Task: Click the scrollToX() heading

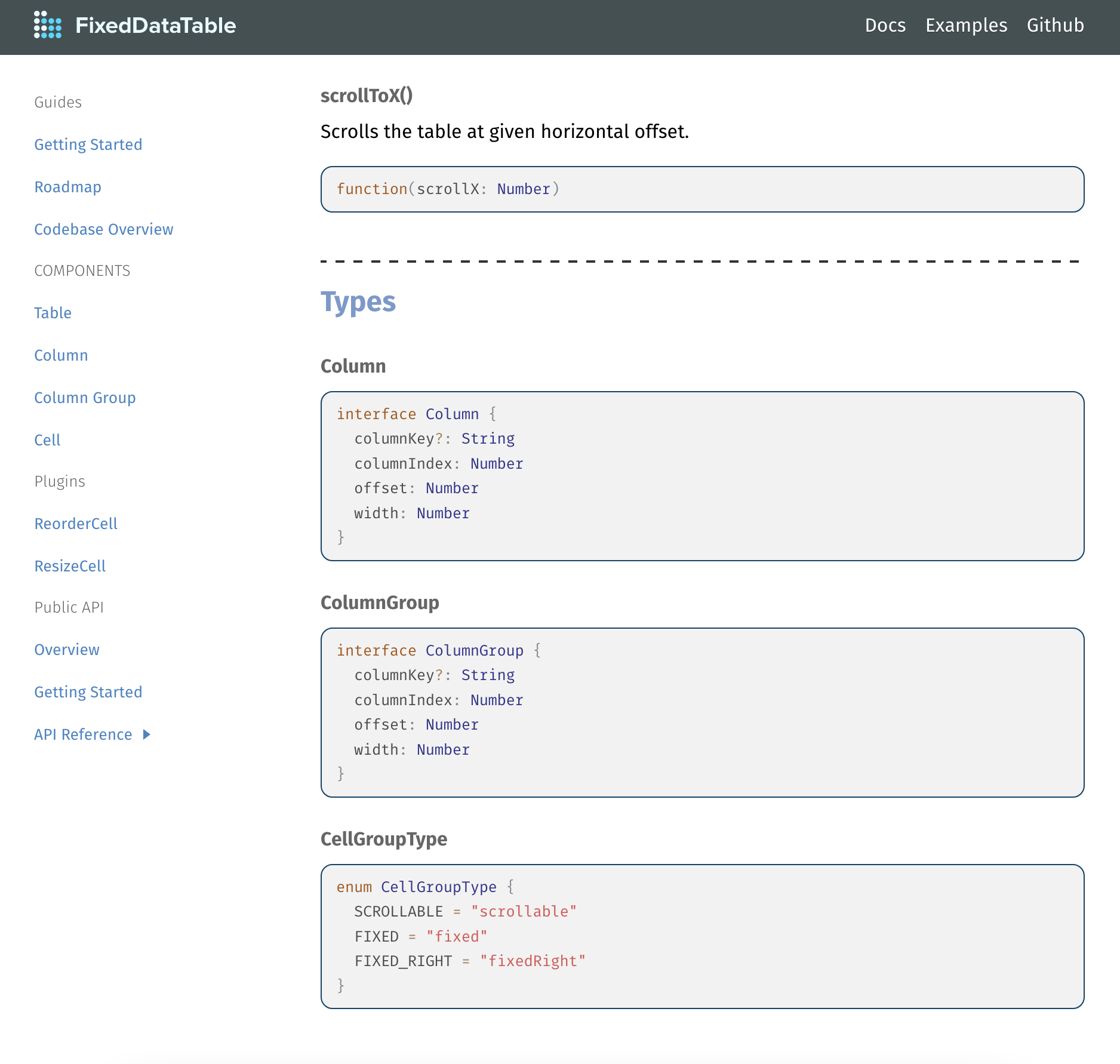Action: [x=367, y=96]
